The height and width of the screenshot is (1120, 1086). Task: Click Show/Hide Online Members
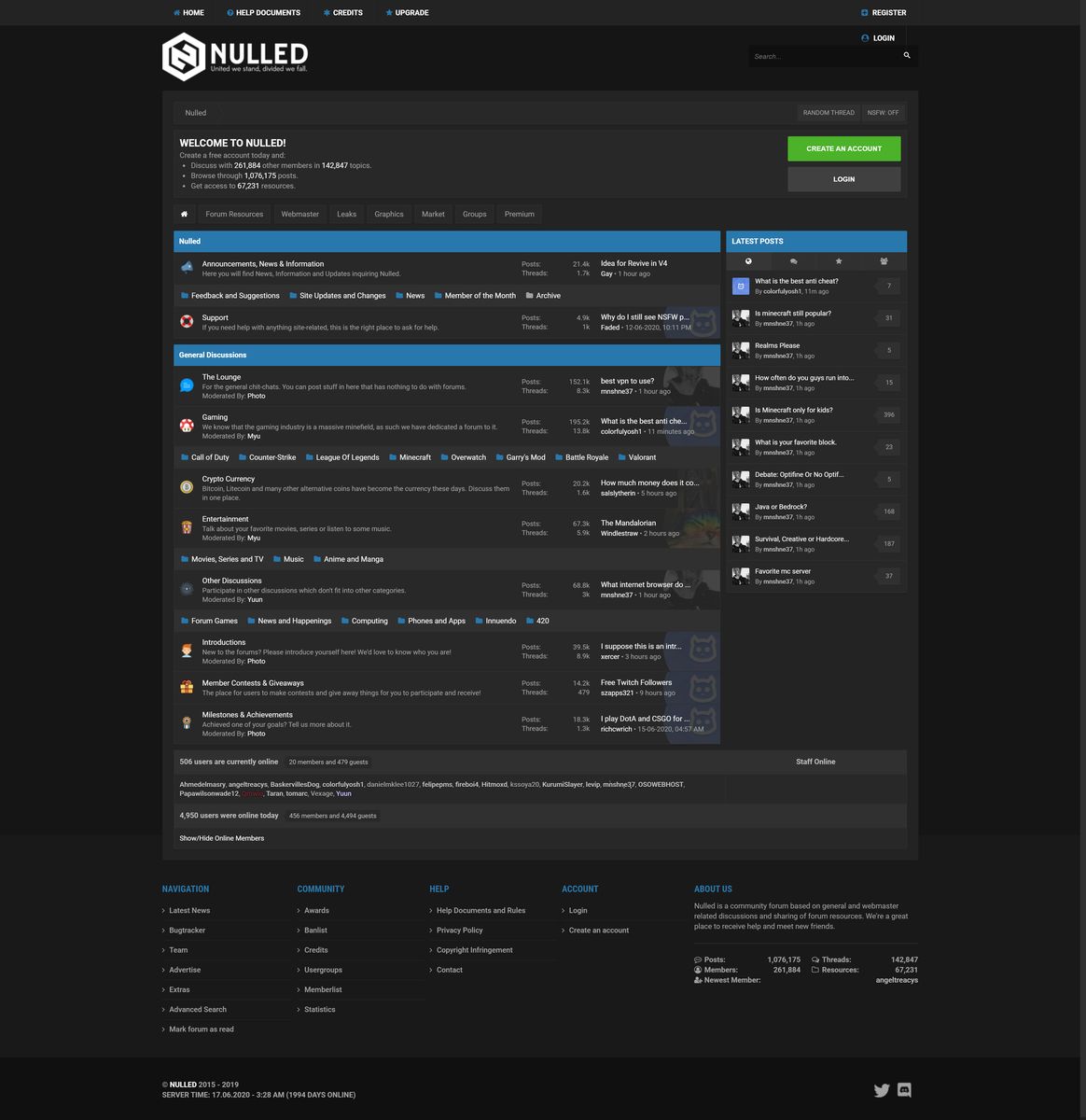tap(221, 838)
